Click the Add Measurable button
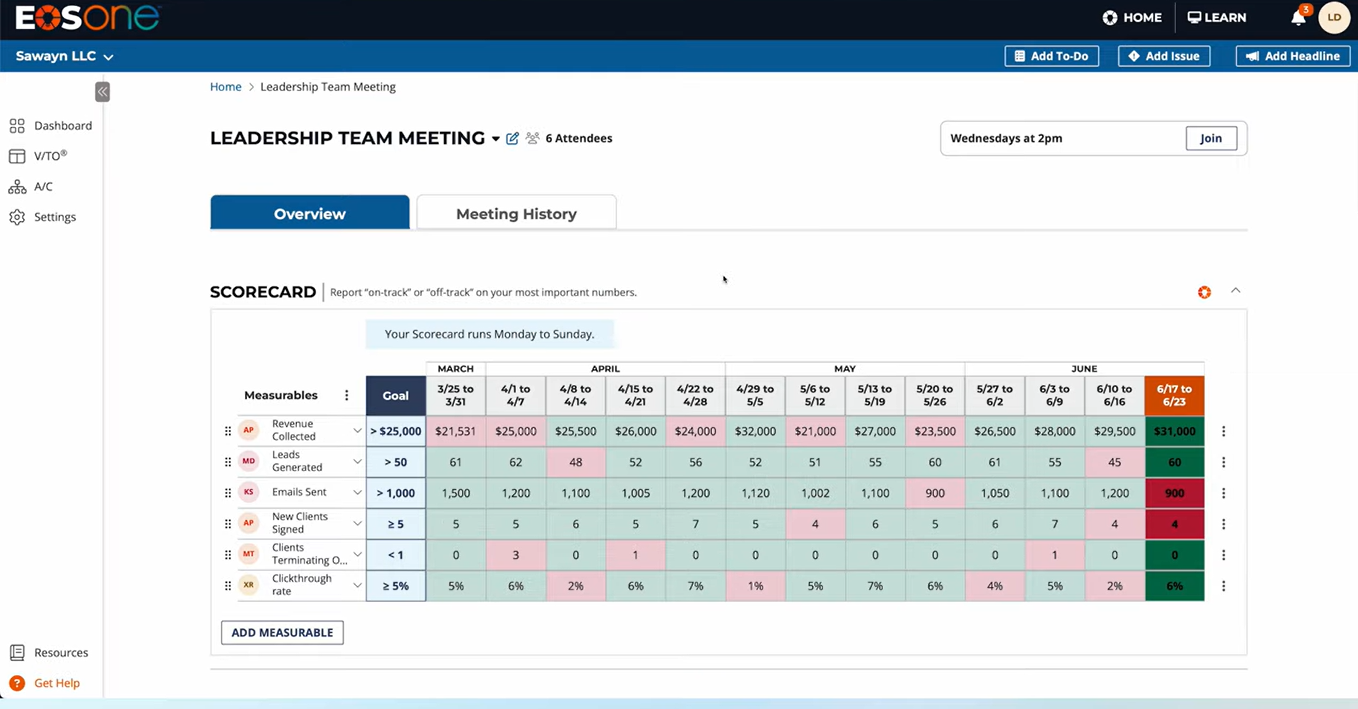This screenshot has width=1358, height=709. click(282, 633)
